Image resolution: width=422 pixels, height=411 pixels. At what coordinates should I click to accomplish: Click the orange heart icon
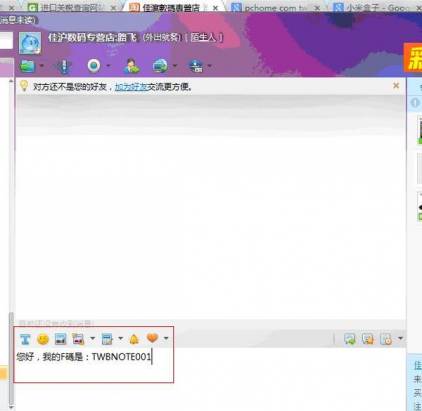(152, 338)
